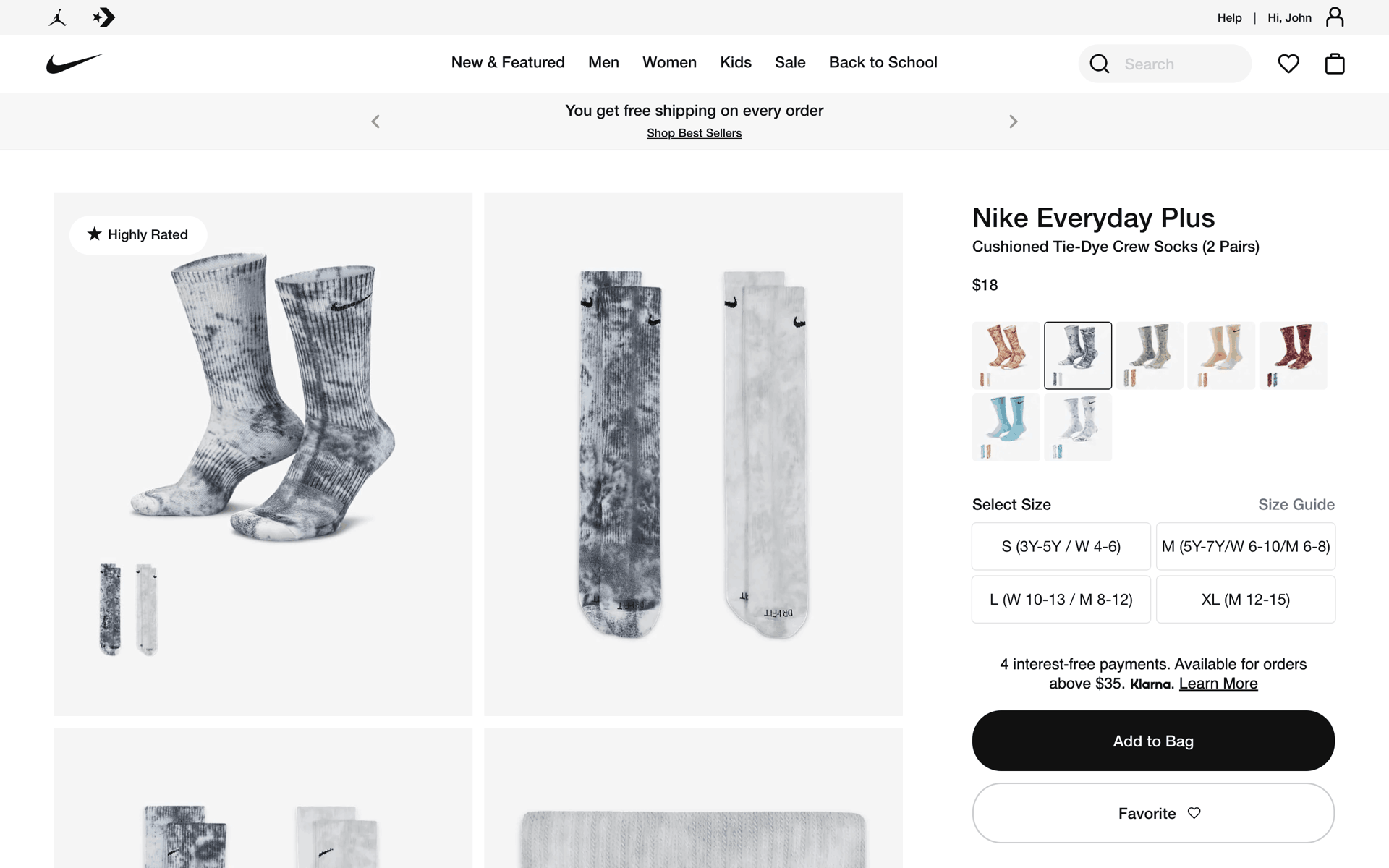Image resolution: width=1389 pixels, height=868 pixels.
Task: Select the aqua blue tie-dye sock color
Action: point(1006,427)
